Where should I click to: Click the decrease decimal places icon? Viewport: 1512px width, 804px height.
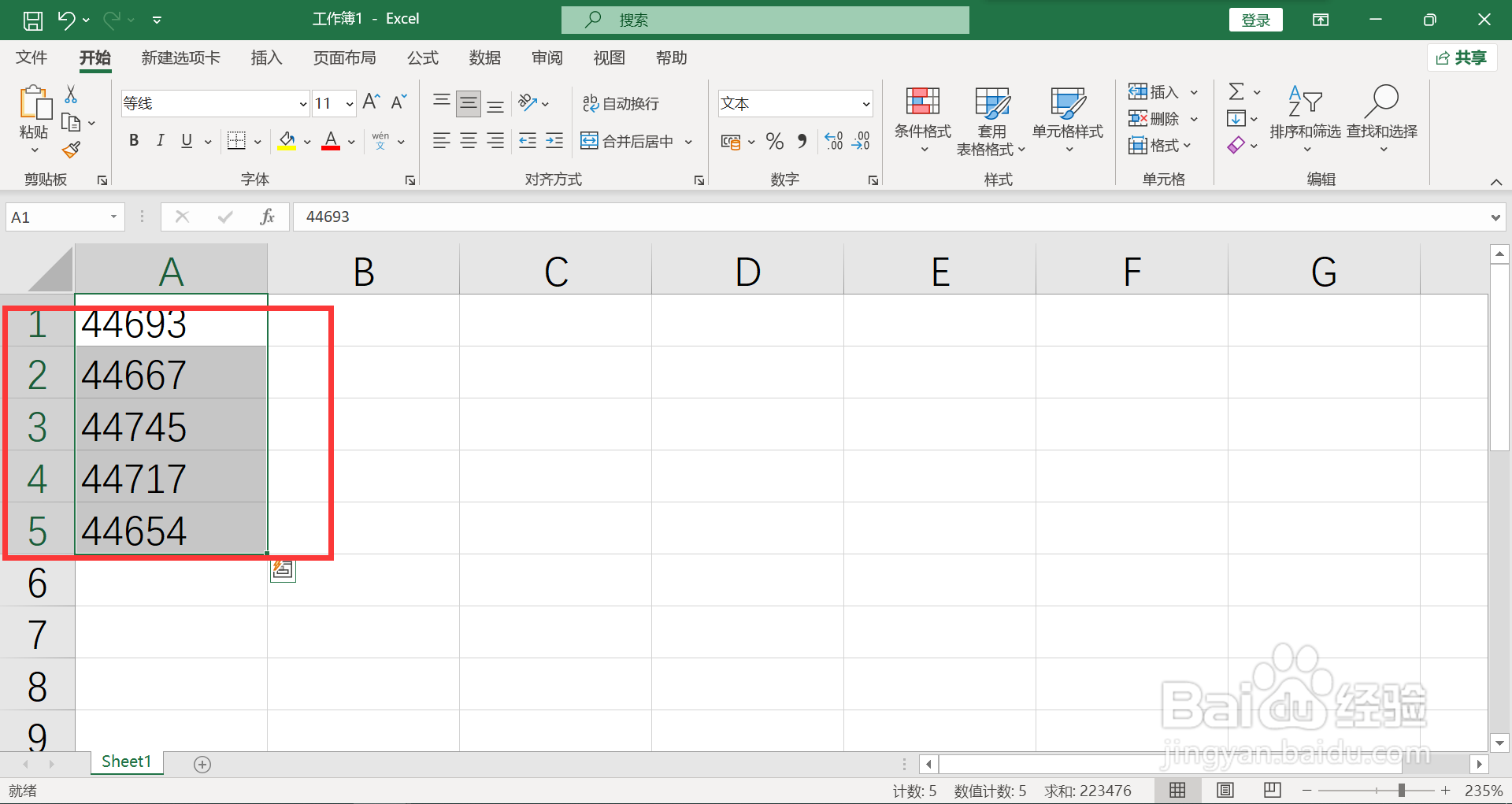pyautogui.click(x=861, y=141)
